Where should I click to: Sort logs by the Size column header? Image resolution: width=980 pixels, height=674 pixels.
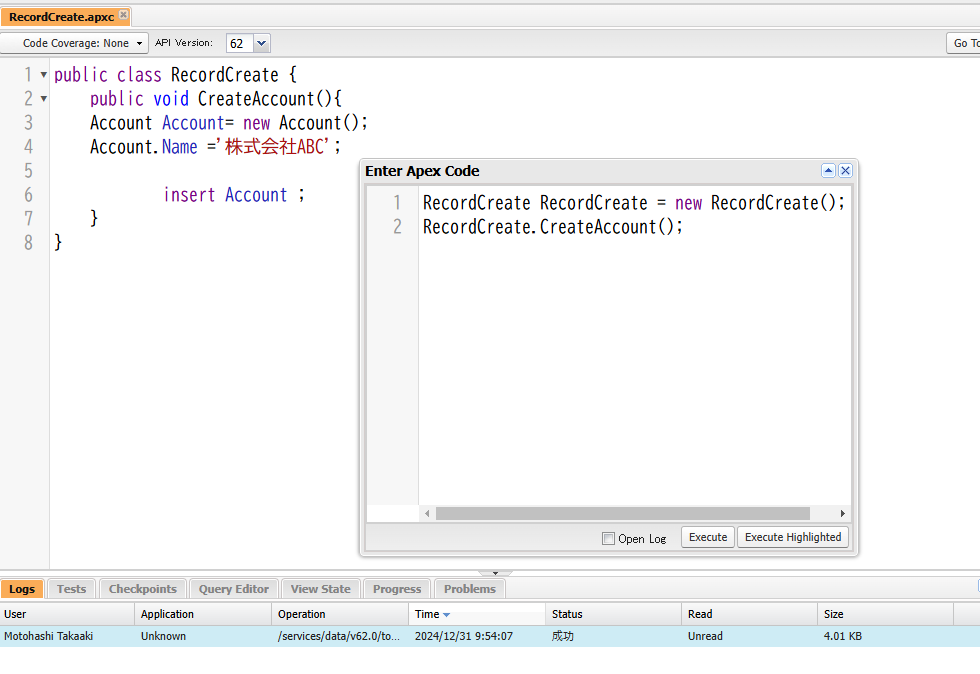pyautogui.click(x=886, y=614)
